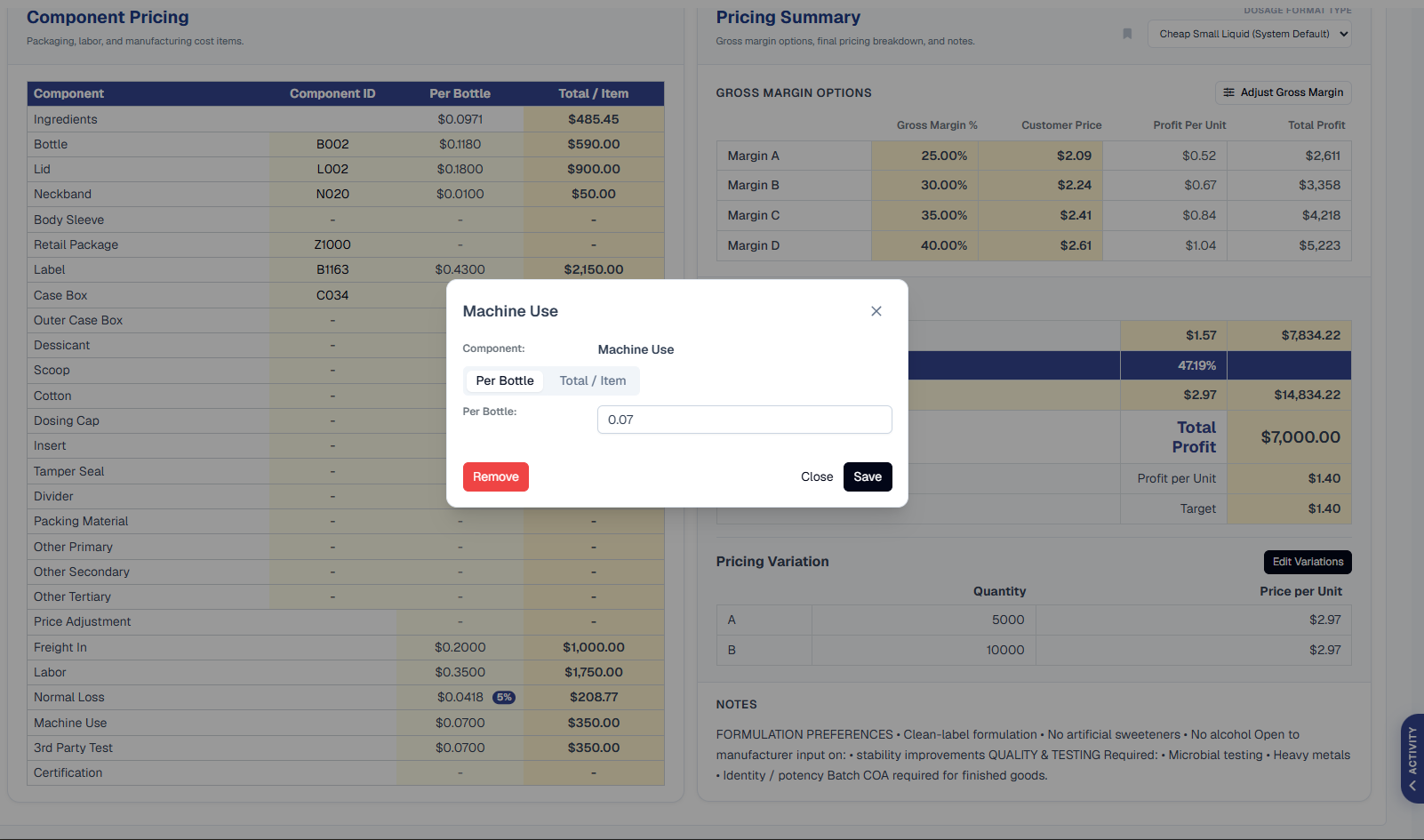This screenshot has height=840, width=1424.
Task: Click the 3rd Party Test row label
Action: point(73,748)
